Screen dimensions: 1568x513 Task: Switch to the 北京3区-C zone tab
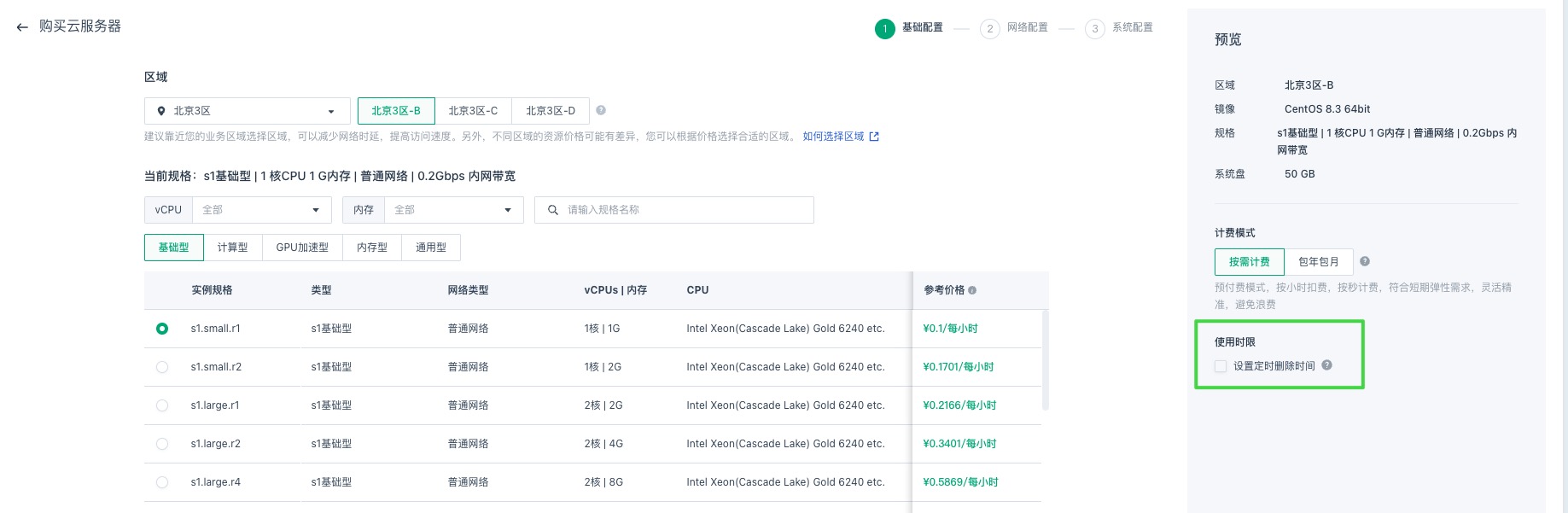[x=474, y=111]
